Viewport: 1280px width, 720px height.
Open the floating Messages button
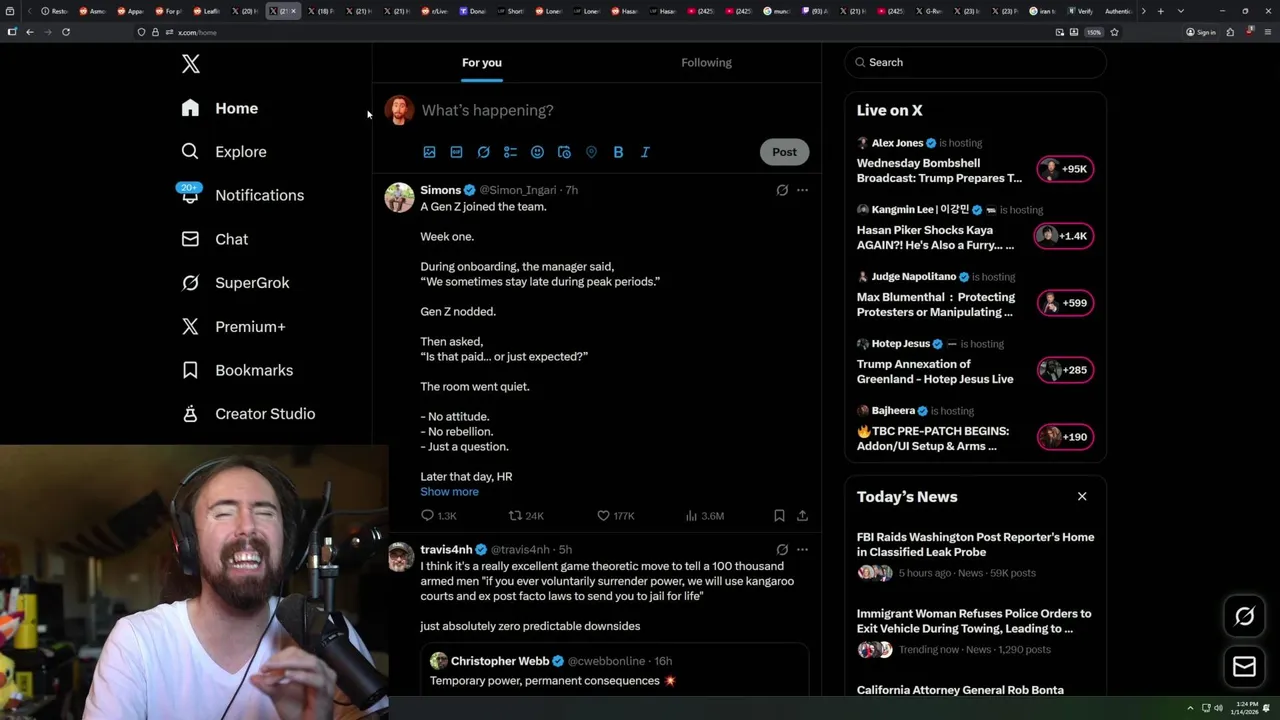click(x=1244, y=667)
